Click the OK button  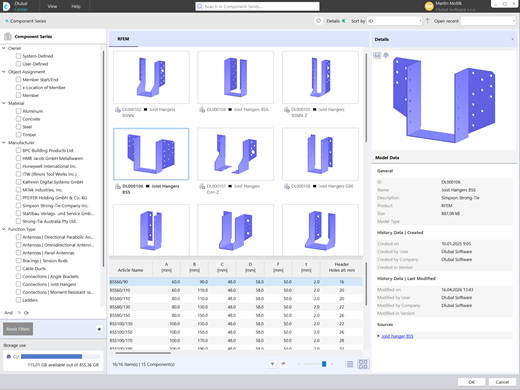pos(471,382)
